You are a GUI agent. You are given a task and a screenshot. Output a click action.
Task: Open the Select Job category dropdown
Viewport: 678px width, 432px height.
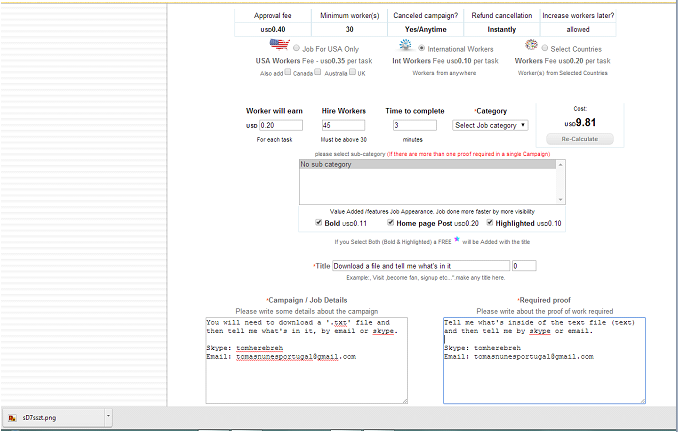[x=490, y=125]
